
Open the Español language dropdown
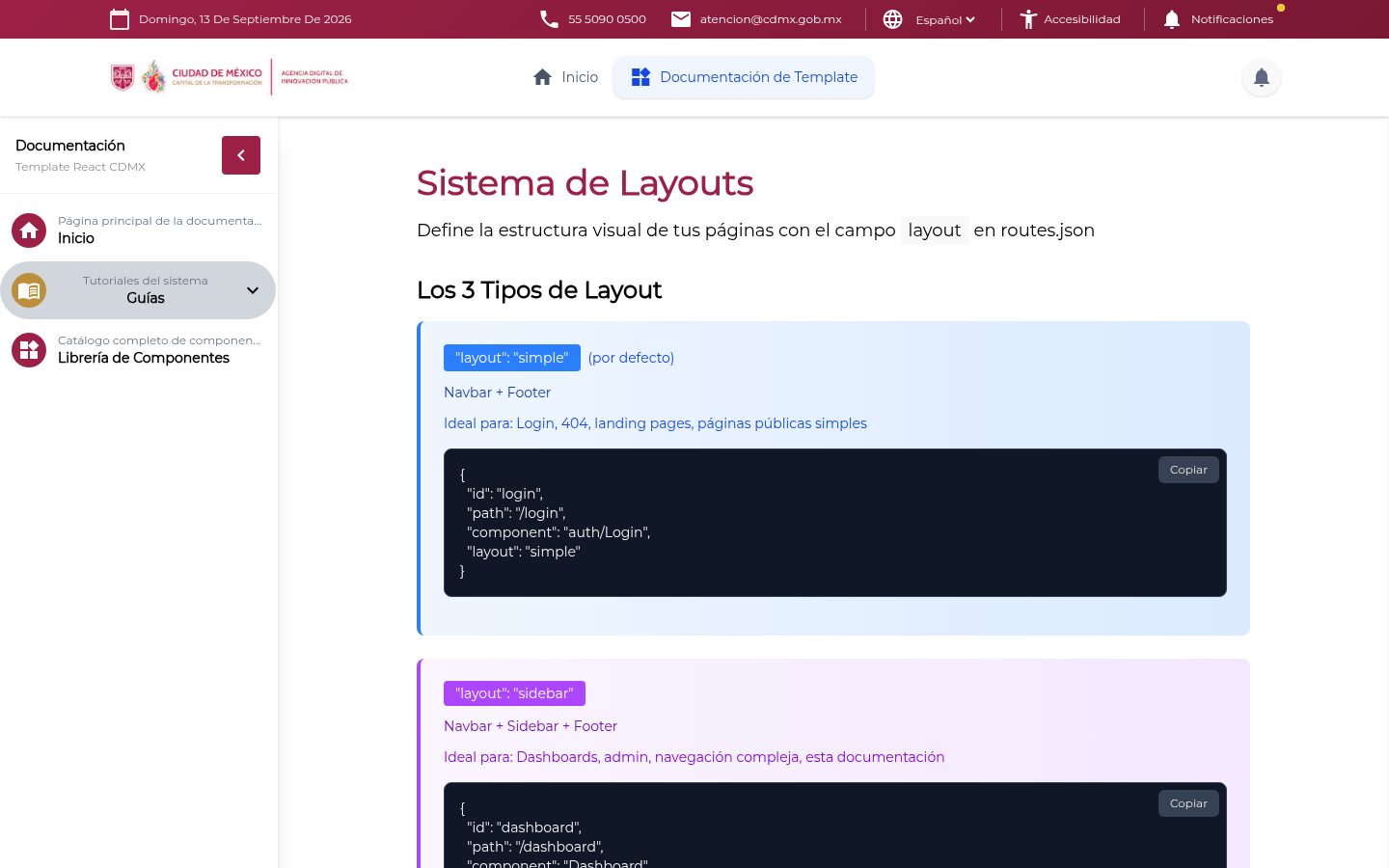(x=944, y=19)
